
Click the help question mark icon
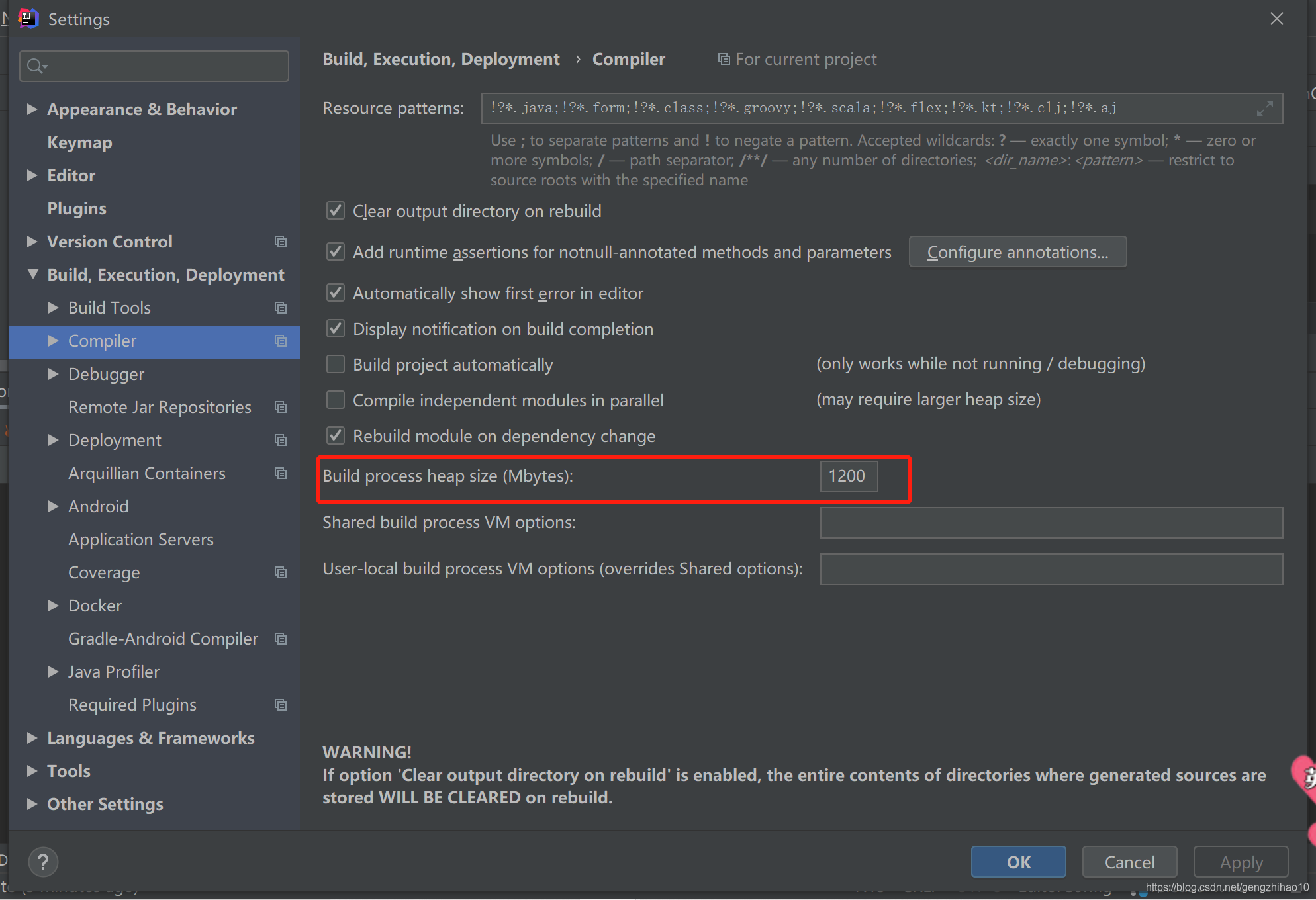(x=43, y=862)
